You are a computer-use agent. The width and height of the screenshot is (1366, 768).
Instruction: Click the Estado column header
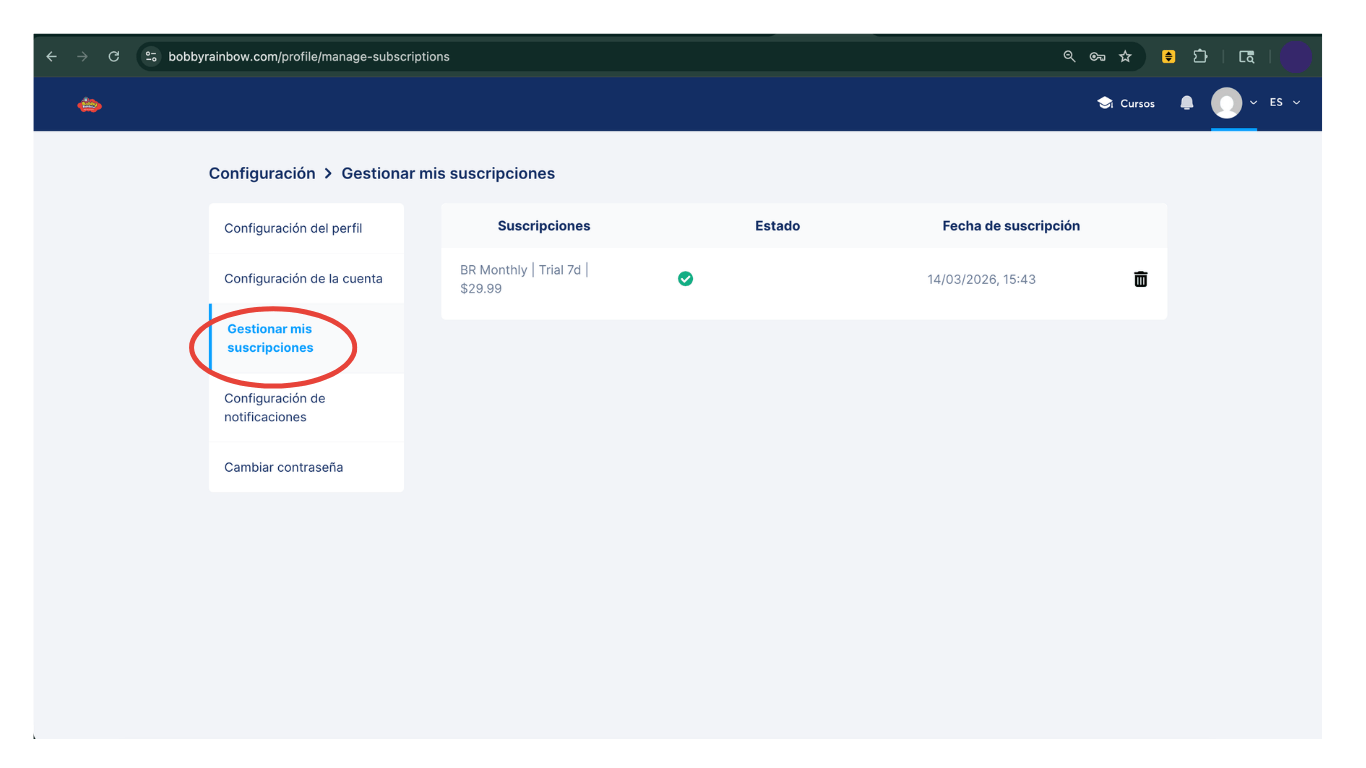tap(777, 226)
